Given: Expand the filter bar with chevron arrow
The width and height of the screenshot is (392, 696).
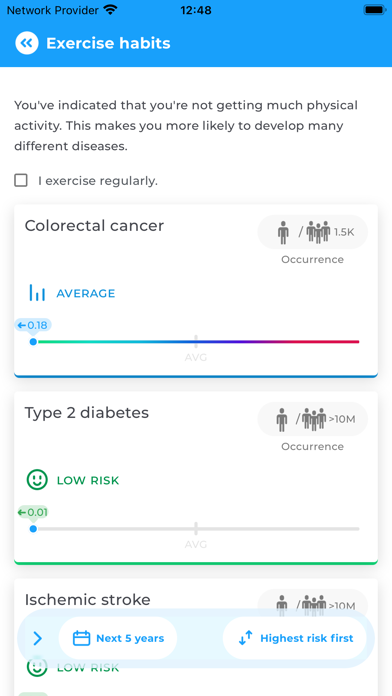Looking at the screenshot, I should [x=38, y=638].
